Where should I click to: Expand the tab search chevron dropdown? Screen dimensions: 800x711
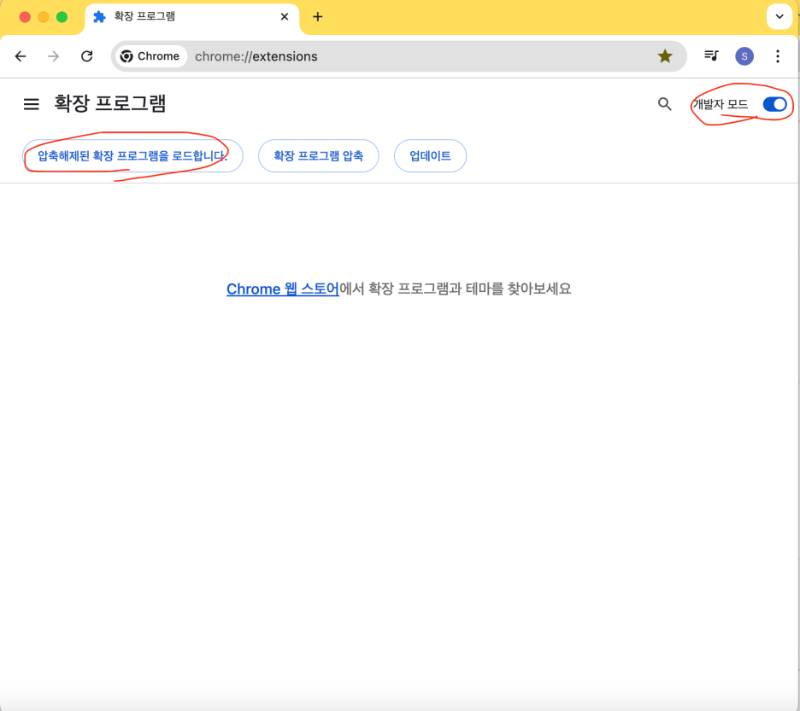779,17
